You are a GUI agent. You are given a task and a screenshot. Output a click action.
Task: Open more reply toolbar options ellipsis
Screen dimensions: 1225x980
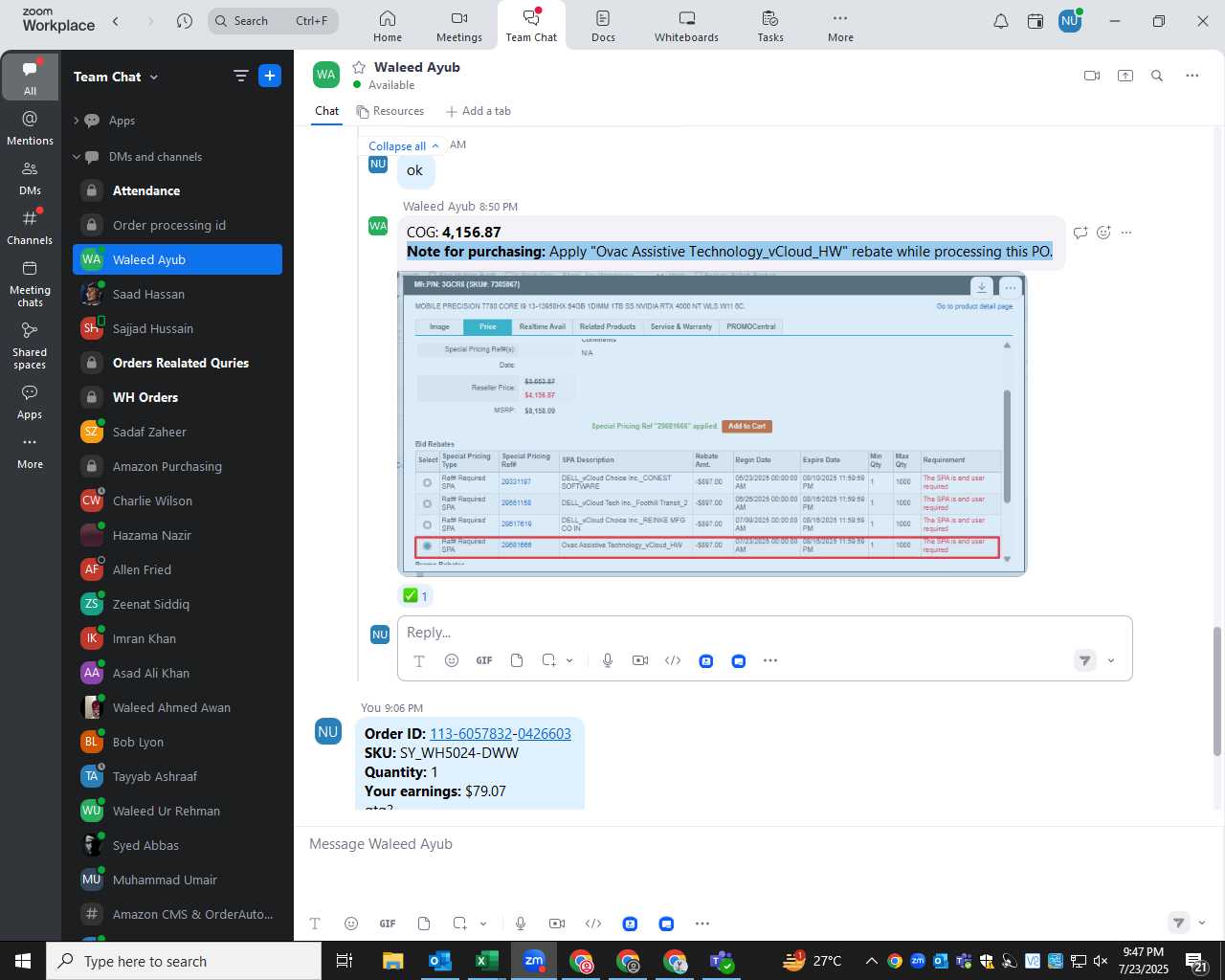770,660
